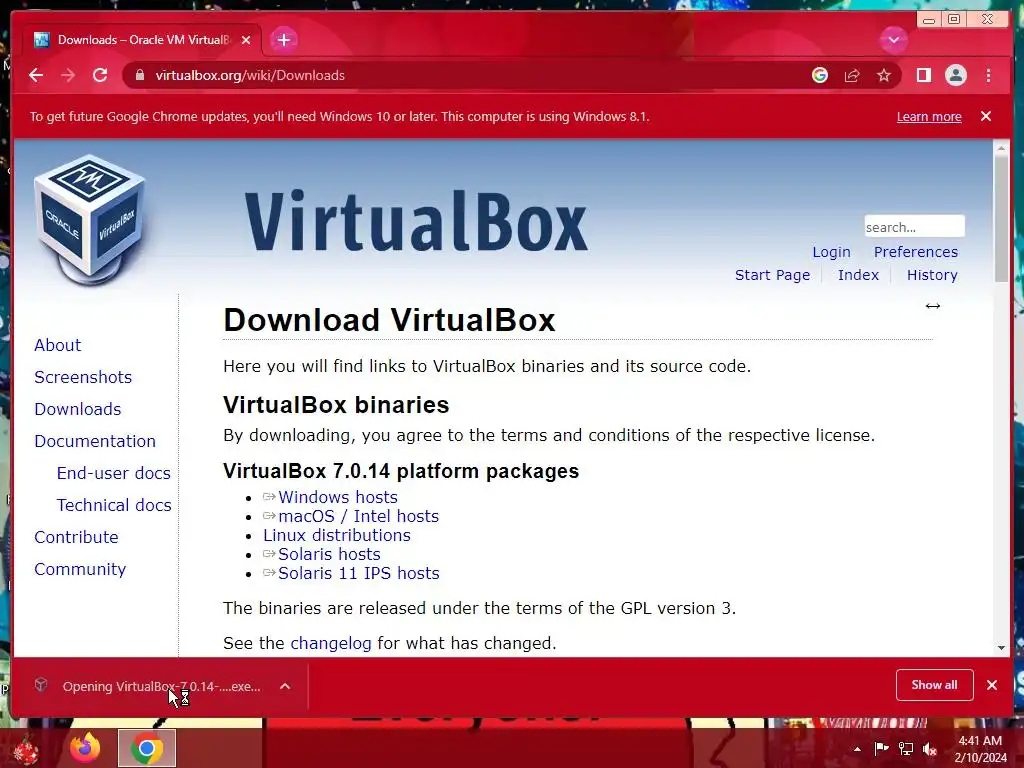Open the Start button on the taskbar

point(26,749)
